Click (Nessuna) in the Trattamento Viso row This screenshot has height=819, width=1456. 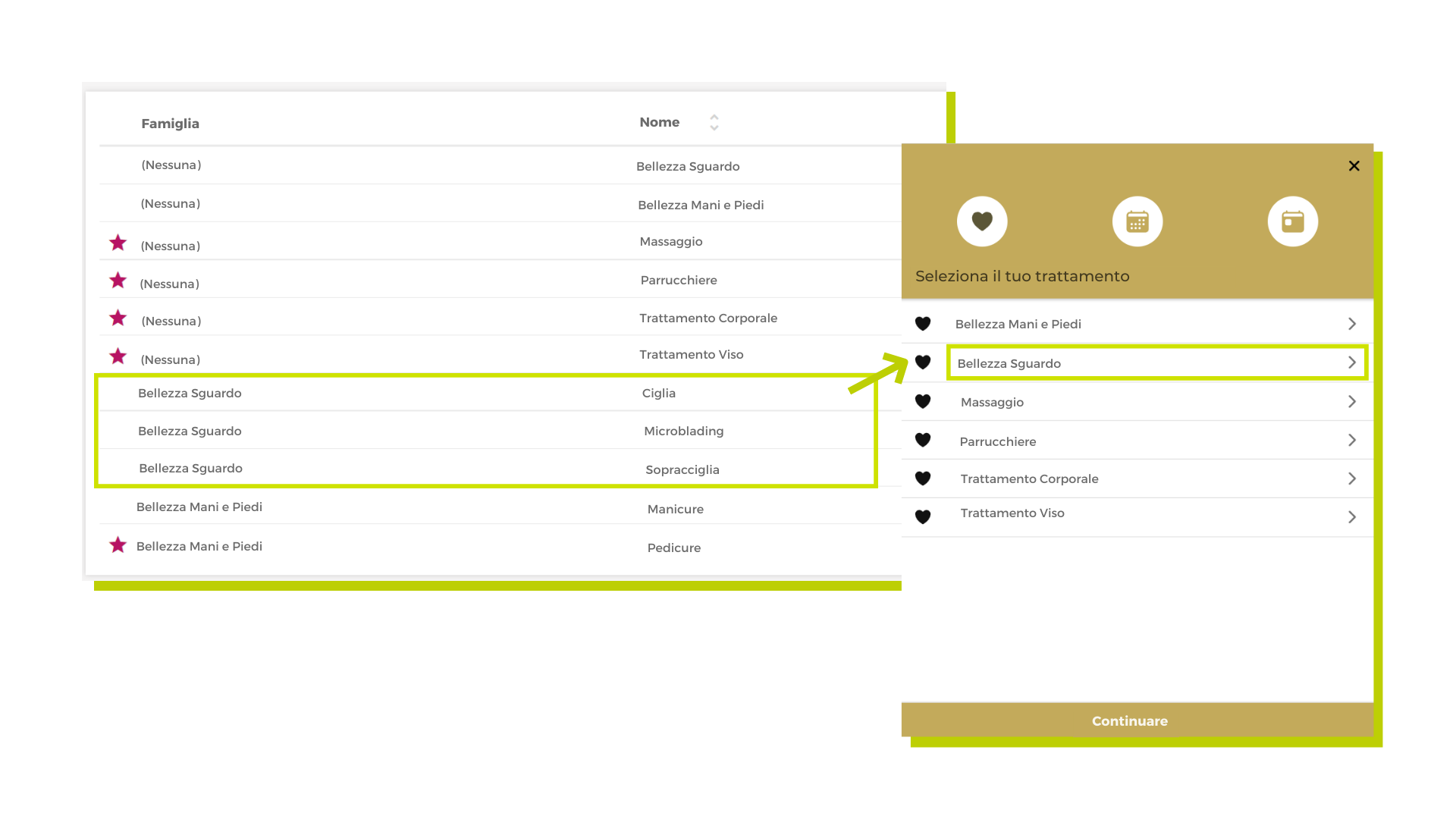click(x=171, y=359)
